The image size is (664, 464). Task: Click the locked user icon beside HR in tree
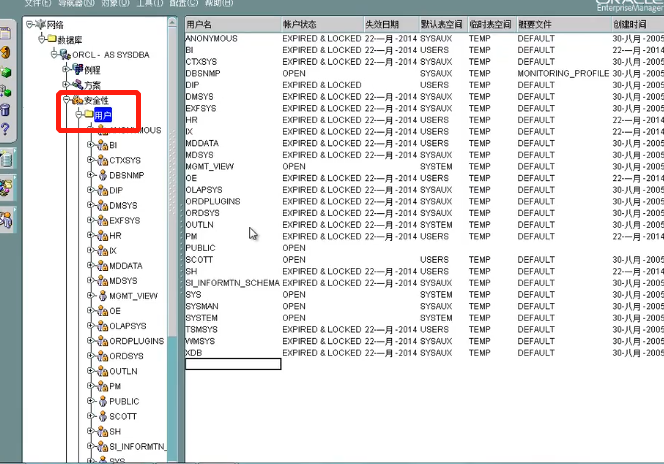(102, 236)
